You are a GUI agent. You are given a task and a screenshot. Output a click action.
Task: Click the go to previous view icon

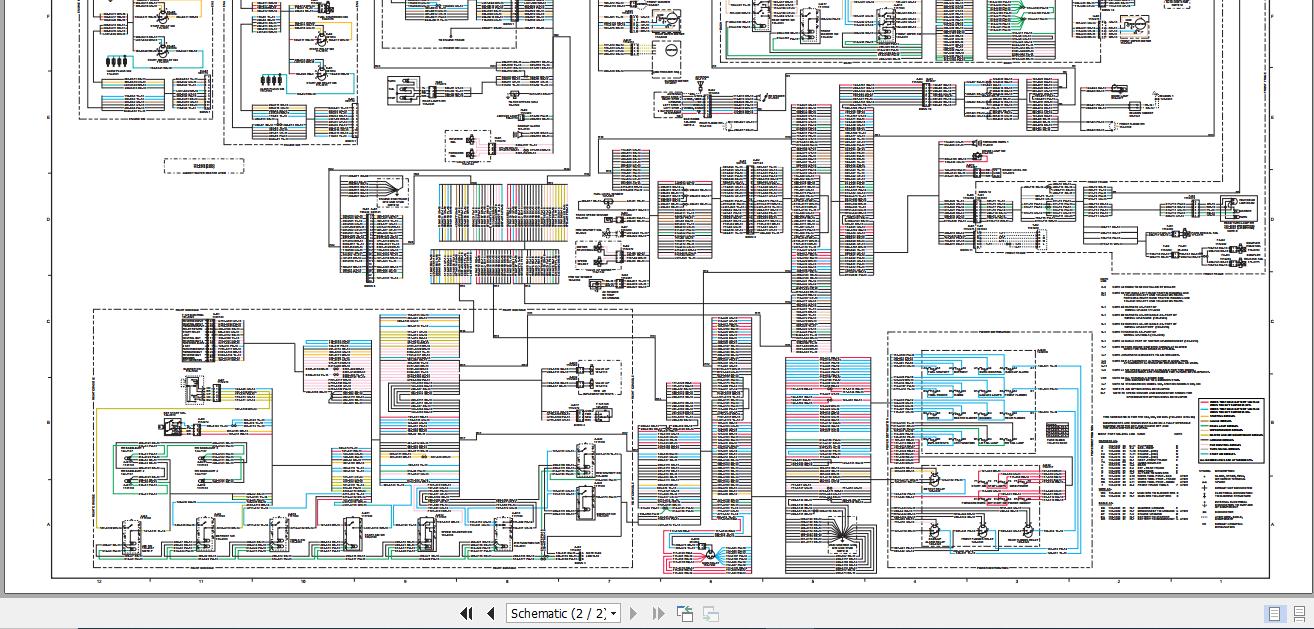(x=685, y=613)
